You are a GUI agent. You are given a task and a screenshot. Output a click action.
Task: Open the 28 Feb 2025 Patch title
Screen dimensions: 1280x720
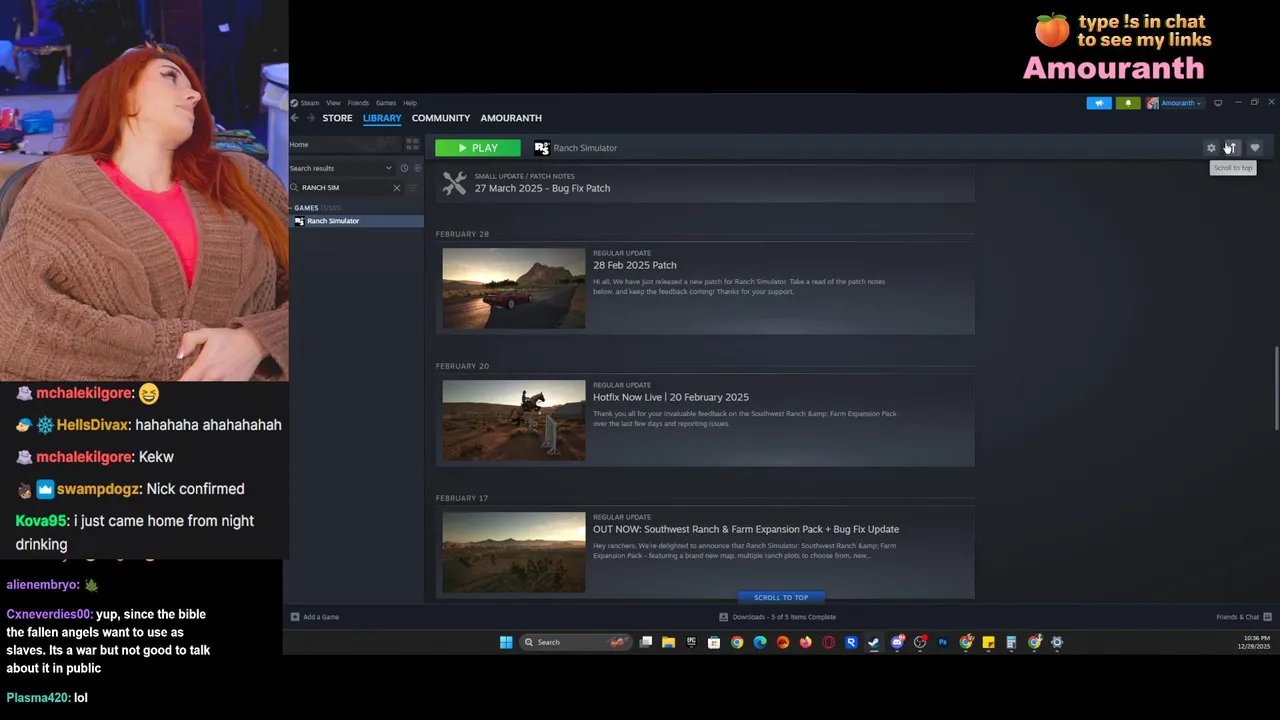(x=635, y=265)
